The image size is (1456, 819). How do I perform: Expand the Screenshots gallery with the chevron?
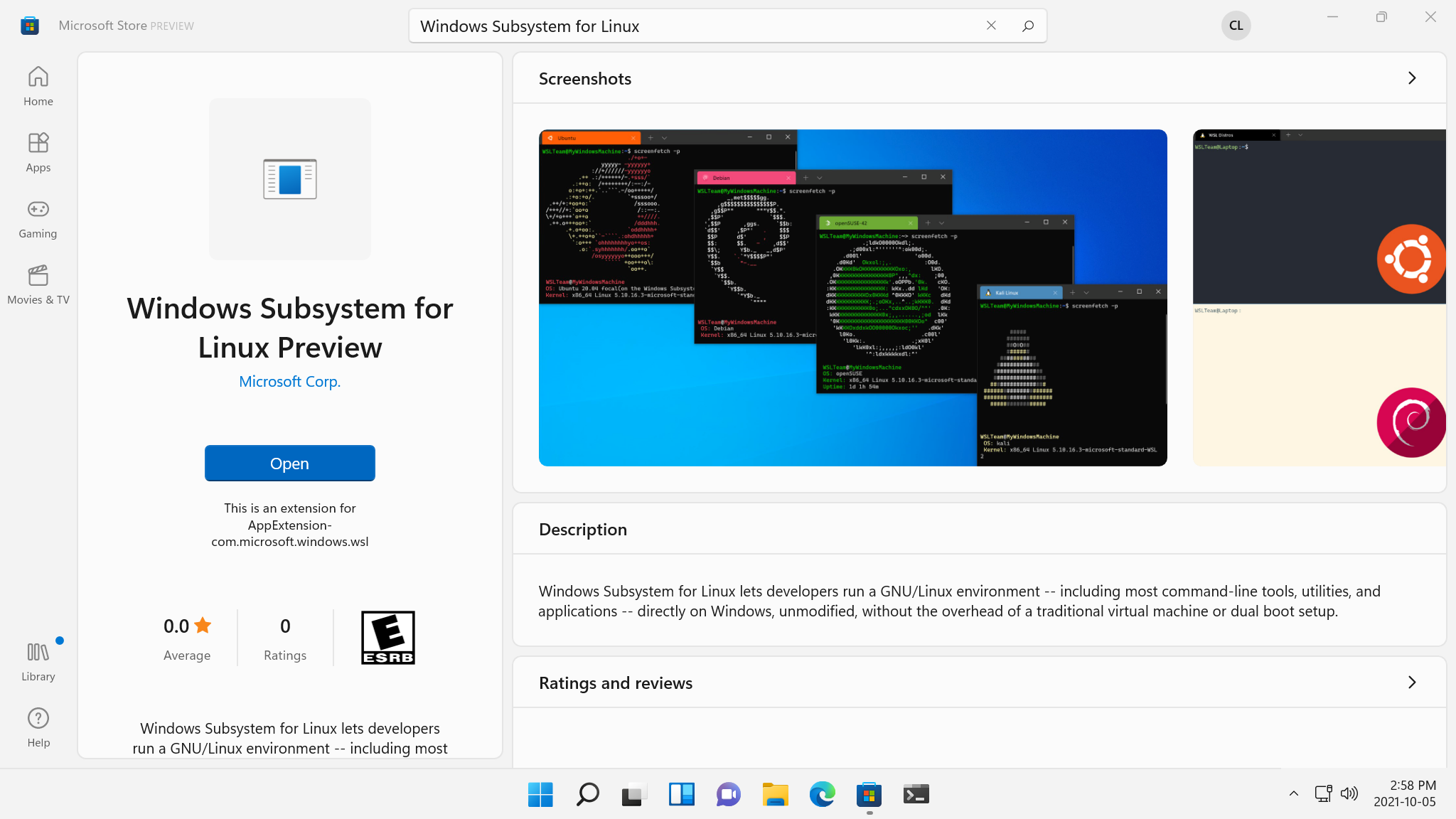coord(1412,78)
